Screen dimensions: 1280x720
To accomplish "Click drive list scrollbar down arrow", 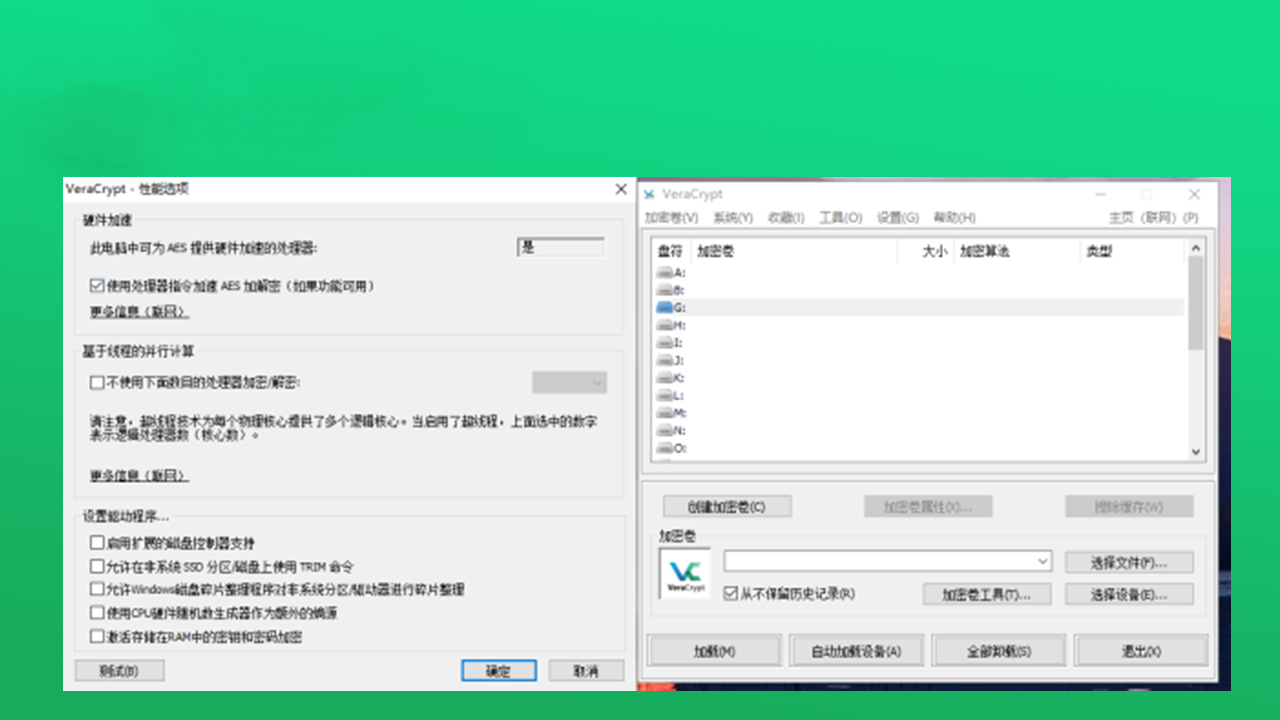I will 1196,452.
